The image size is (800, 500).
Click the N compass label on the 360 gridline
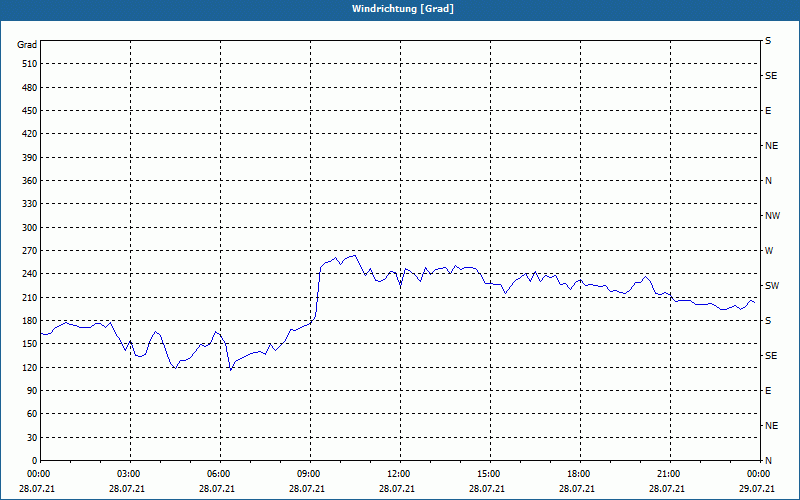tap(768, 181)
